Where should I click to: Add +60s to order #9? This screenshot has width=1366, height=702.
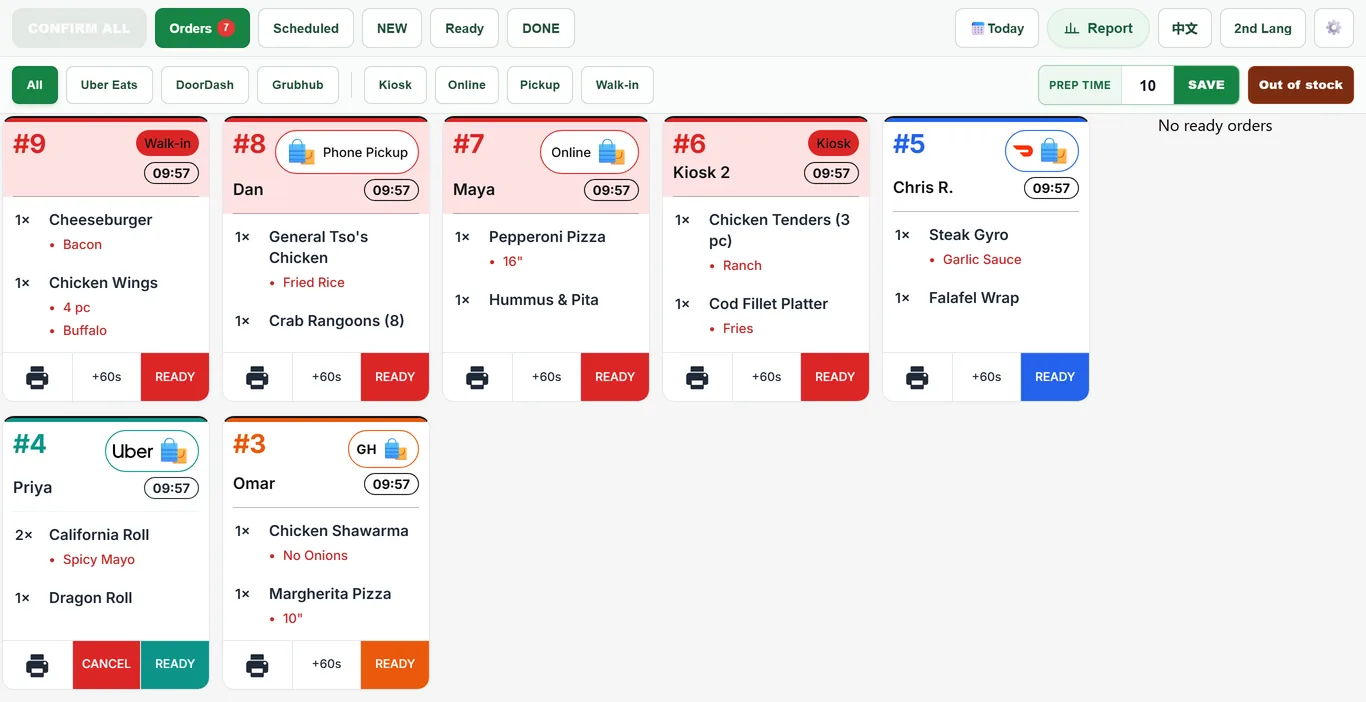(106, 377)
